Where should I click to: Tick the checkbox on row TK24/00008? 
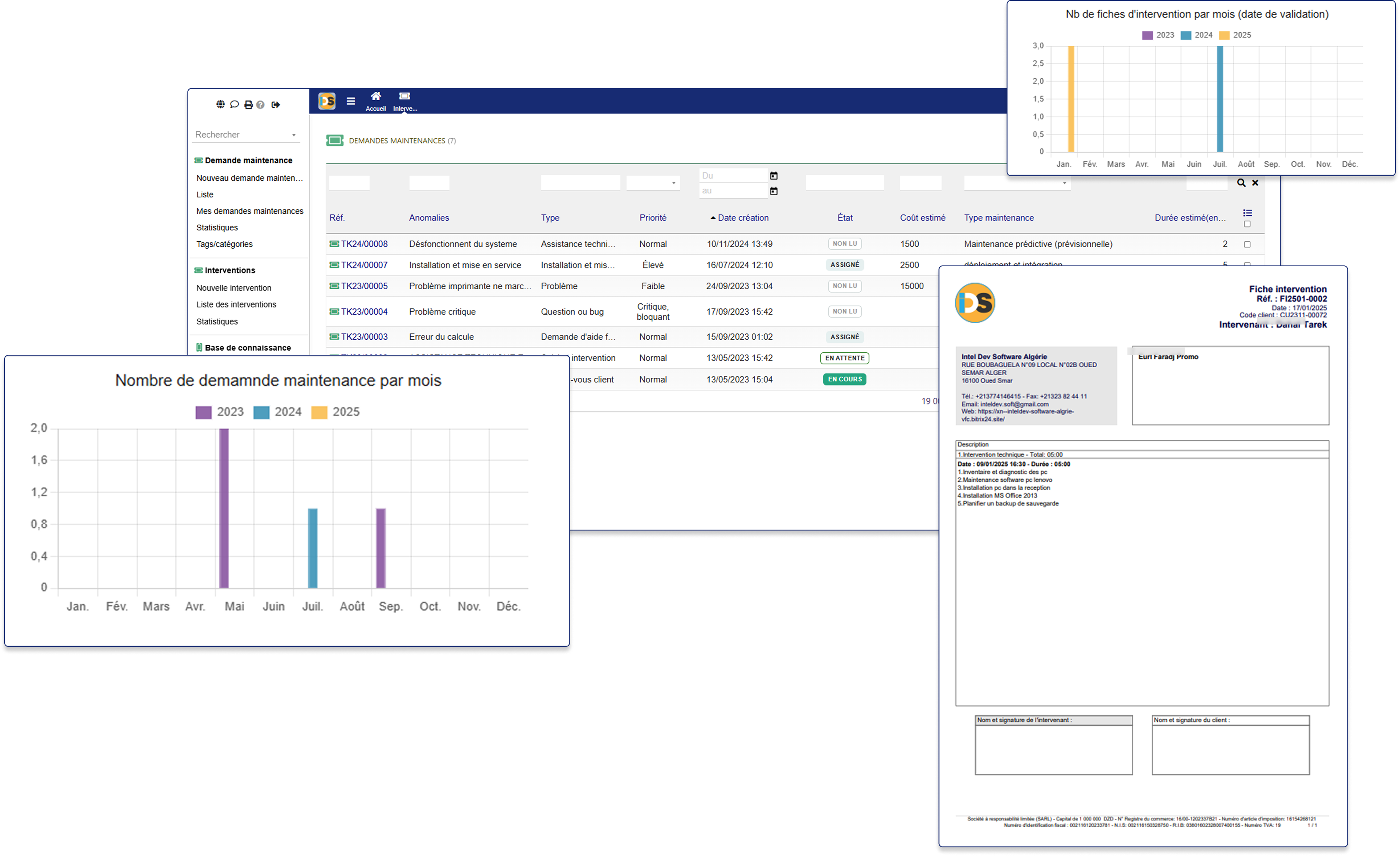coord(1247,244)
